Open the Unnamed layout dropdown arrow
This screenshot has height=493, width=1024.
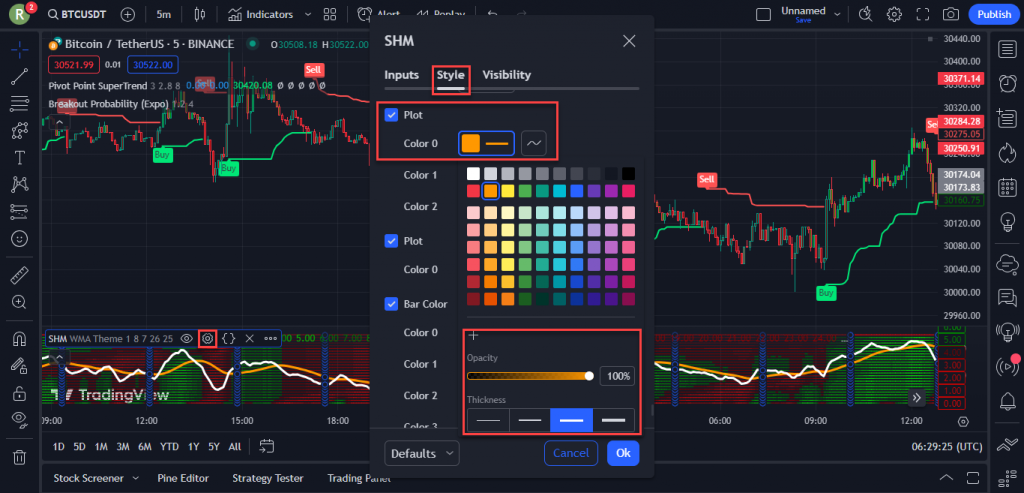pos(837,14)
